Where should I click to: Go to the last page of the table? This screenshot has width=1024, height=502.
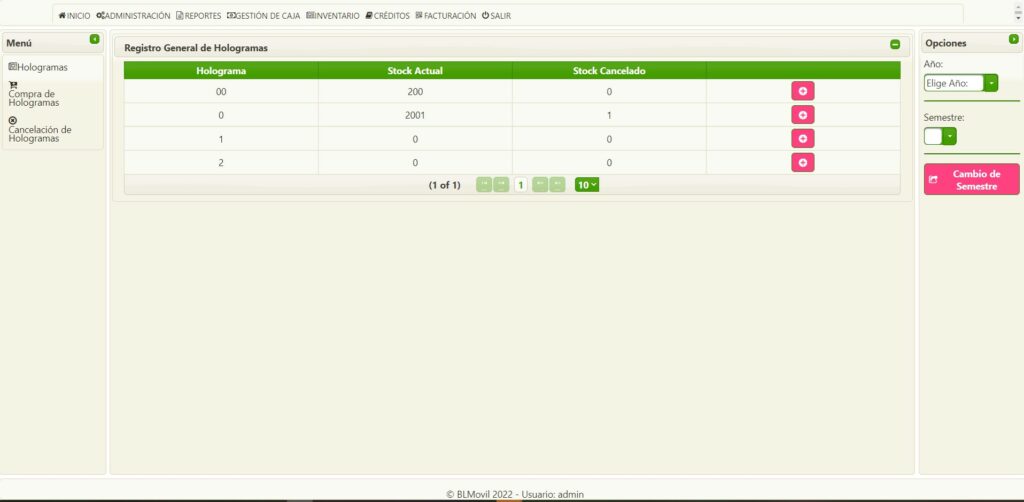pos(557,185)
